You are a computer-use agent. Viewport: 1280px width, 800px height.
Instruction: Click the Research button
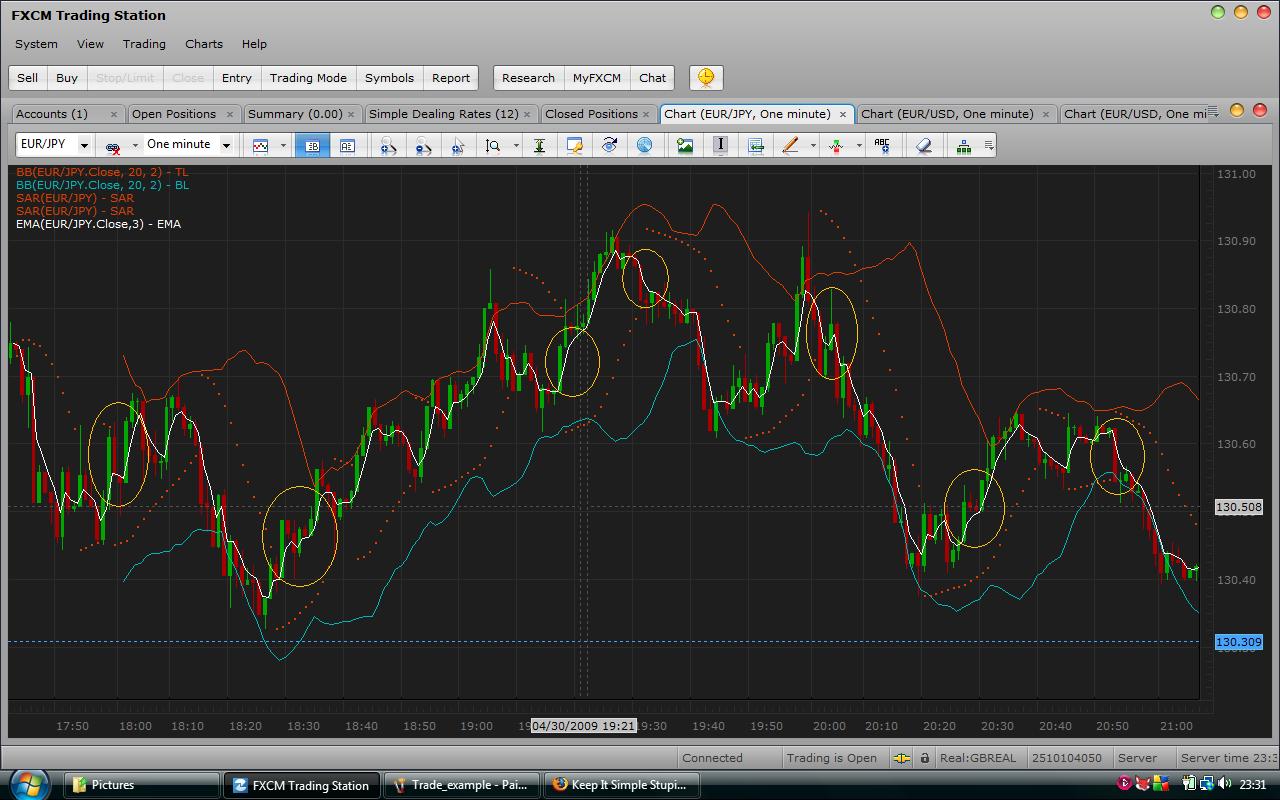point(528,78)
